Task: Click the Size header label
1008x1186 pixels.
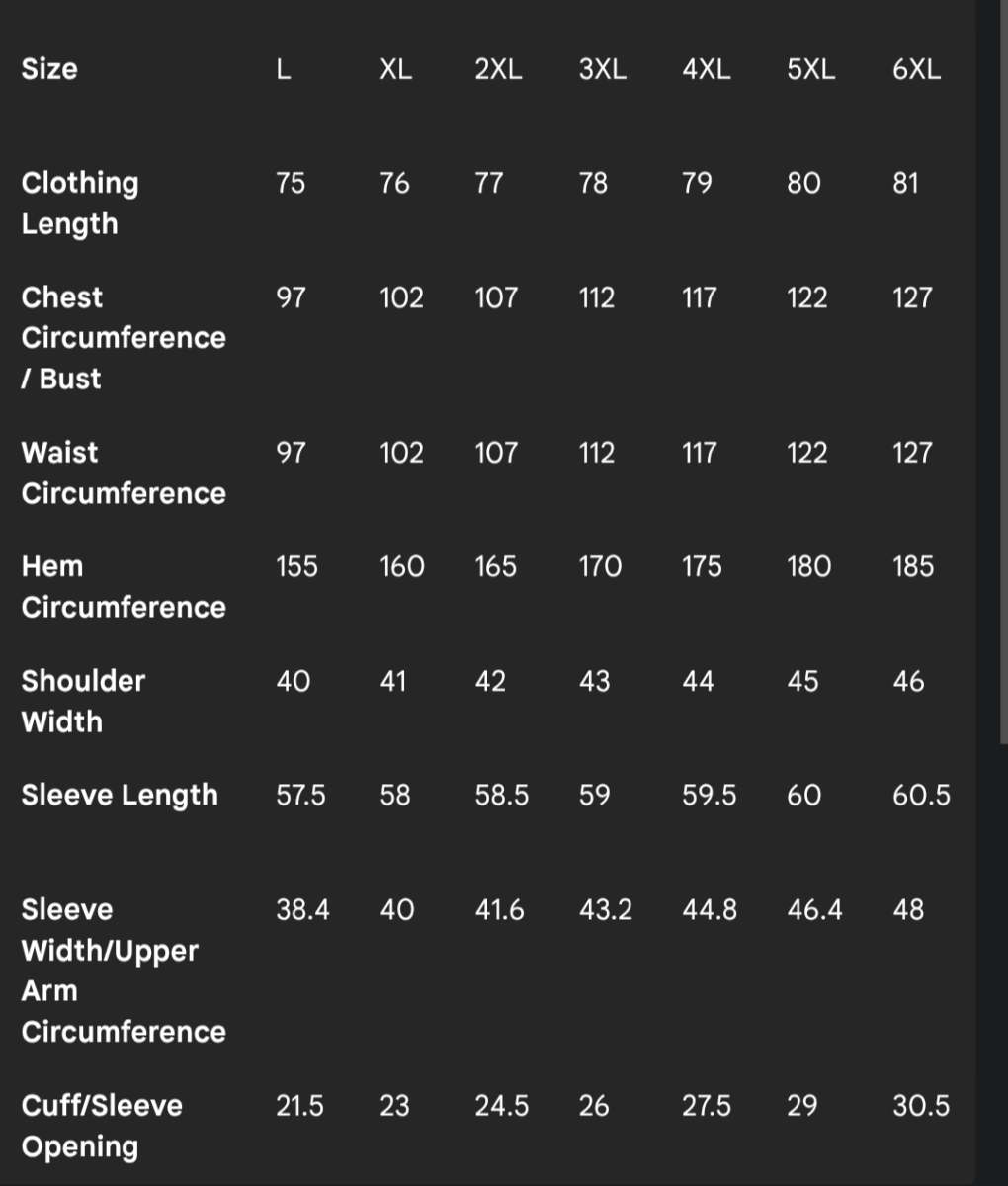Action: tap(49, 69)
